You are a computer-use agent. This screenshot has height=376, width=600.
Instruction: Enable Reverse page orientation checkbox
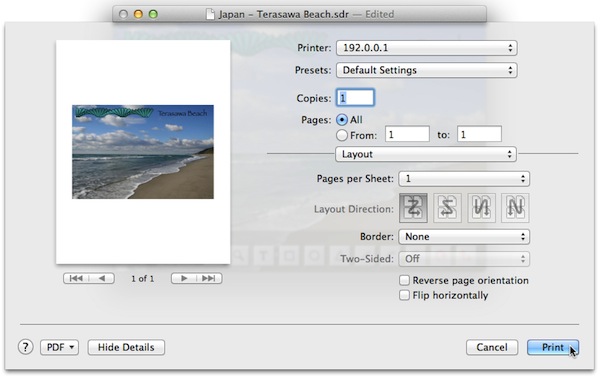pyautogui.click(x=404, y=280)
